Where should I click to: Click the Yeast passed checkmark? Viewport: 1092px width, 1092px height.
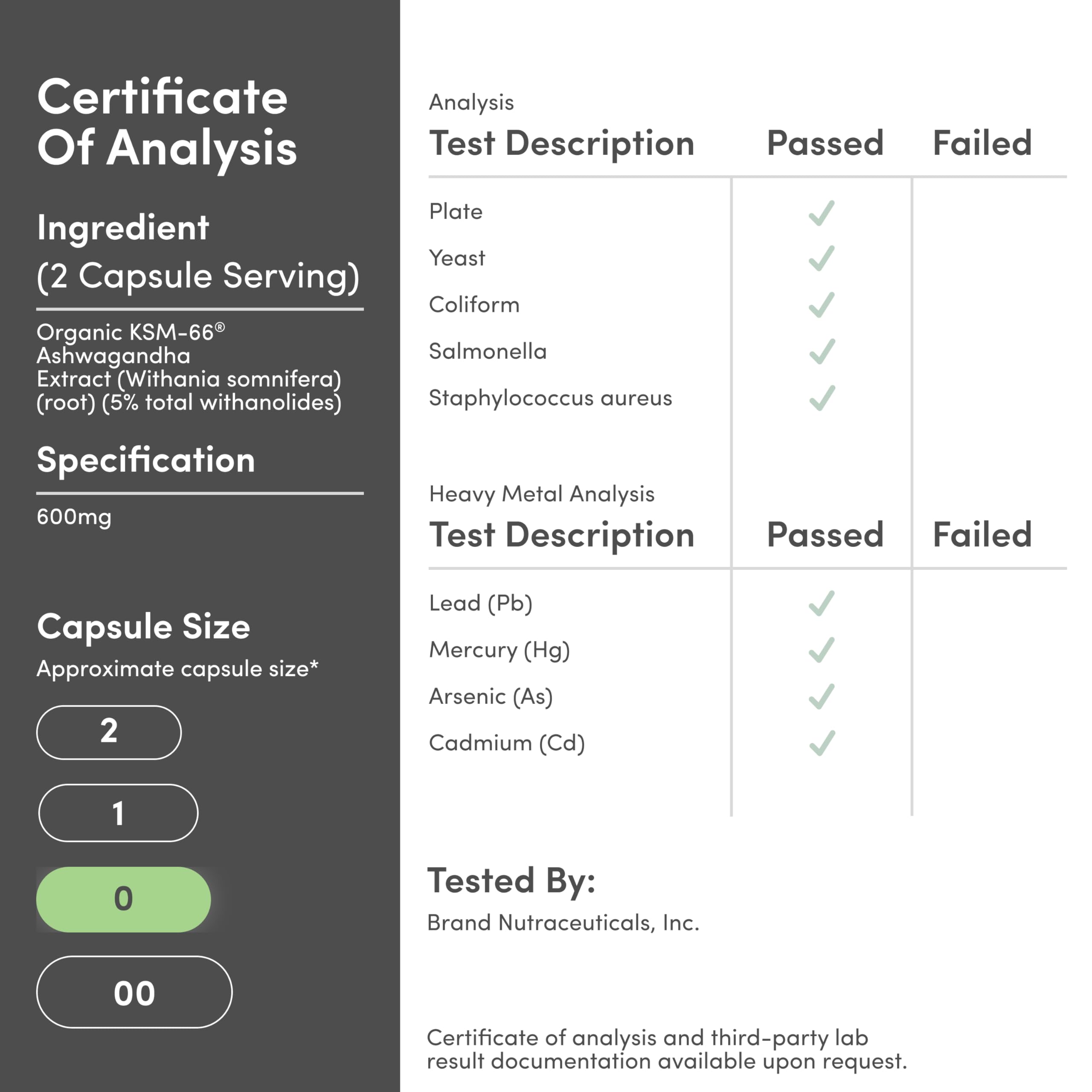[821, 259]
